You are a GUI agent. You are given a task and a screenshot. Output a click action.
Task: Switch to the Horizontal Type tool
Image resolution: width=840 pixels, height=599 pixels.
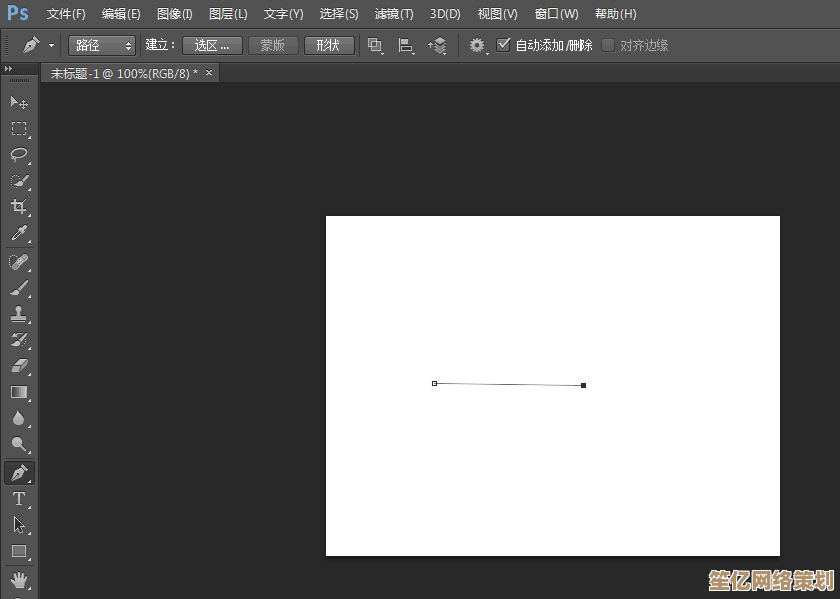19,498
